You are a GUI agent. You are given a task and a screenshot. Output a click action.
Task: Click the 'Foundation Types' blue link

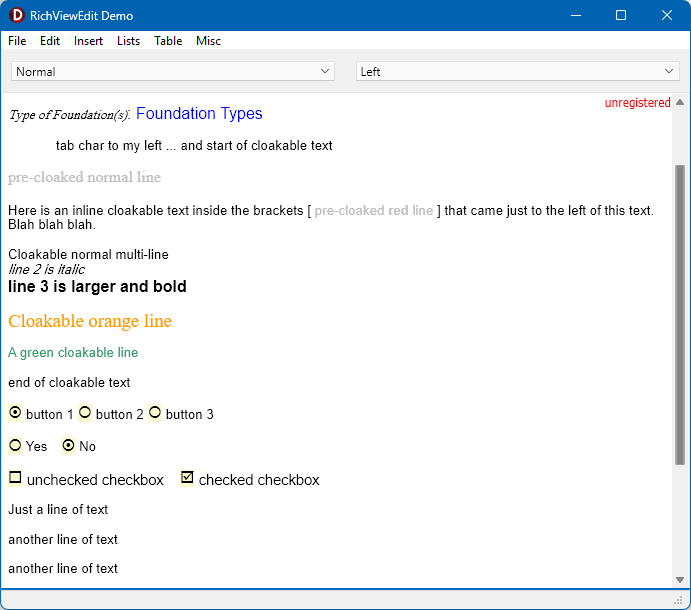[x=199, y=114]
